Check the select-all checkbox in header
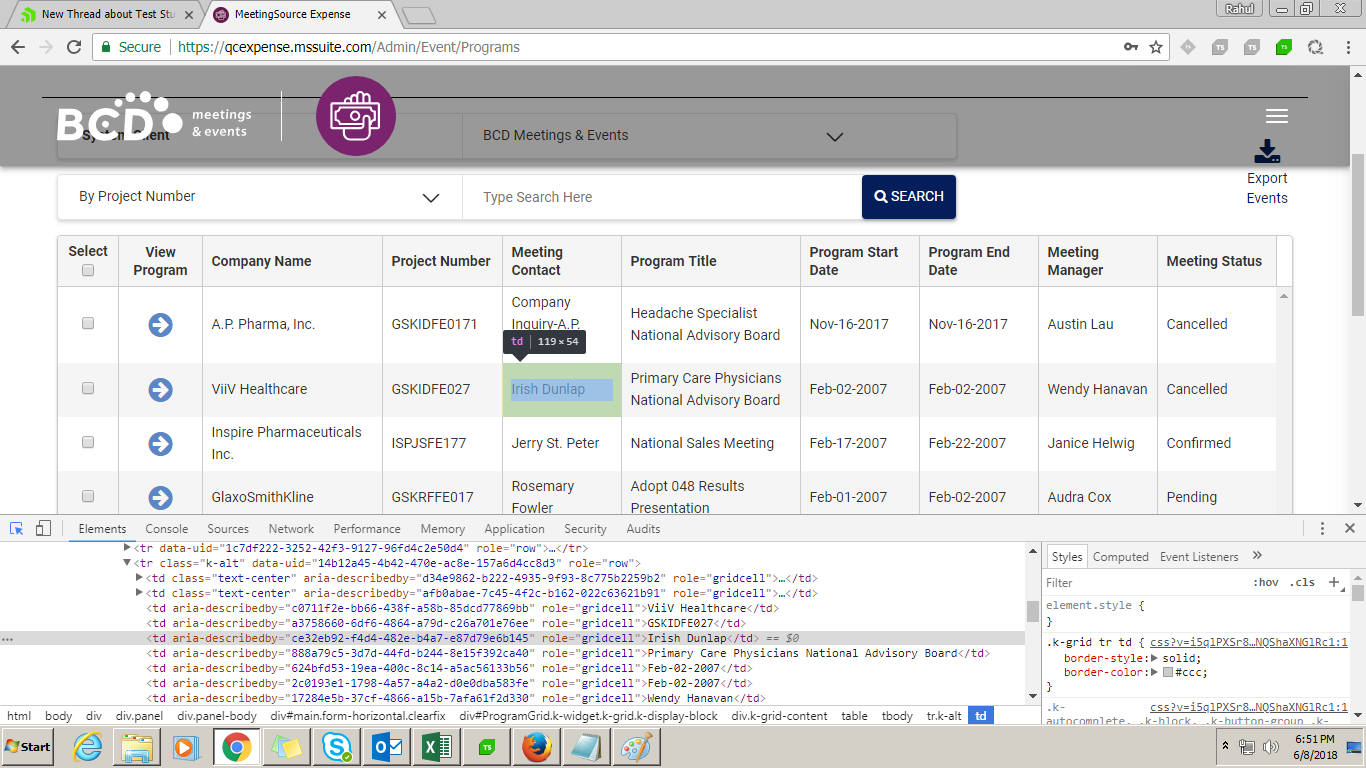The image size is (1366, 768). [x=88, y=270]
